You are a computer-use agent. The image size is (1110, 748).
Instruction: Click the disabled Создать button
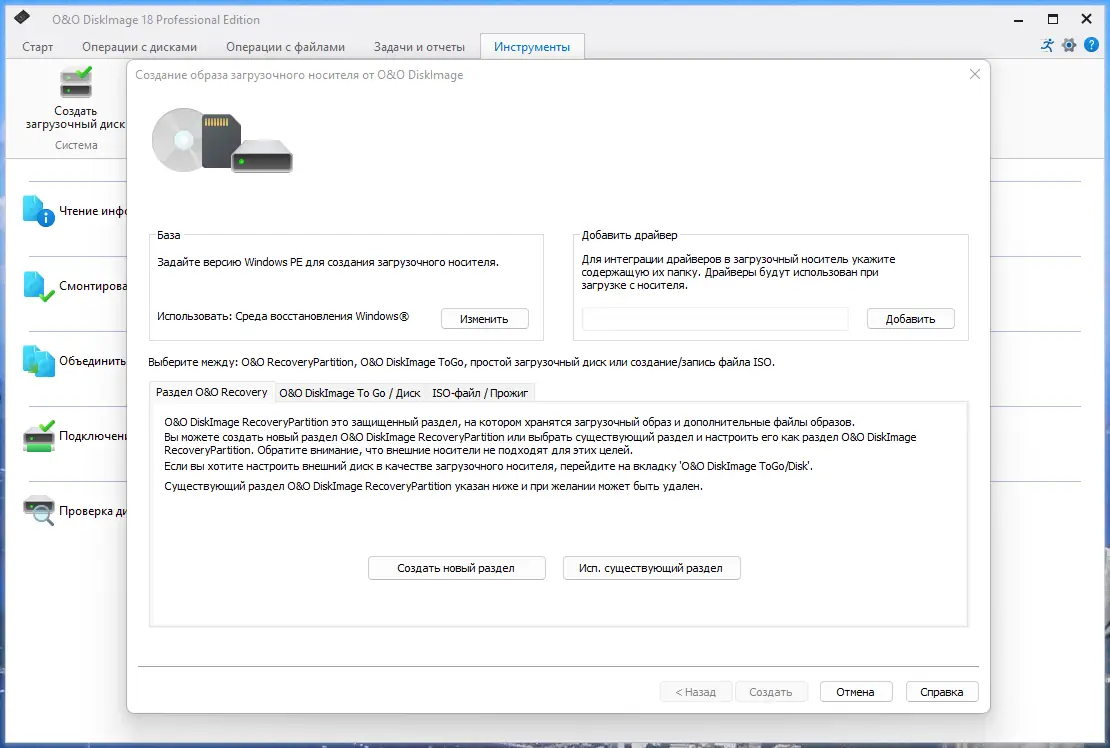pyautogui.click(x=771, y=691)
